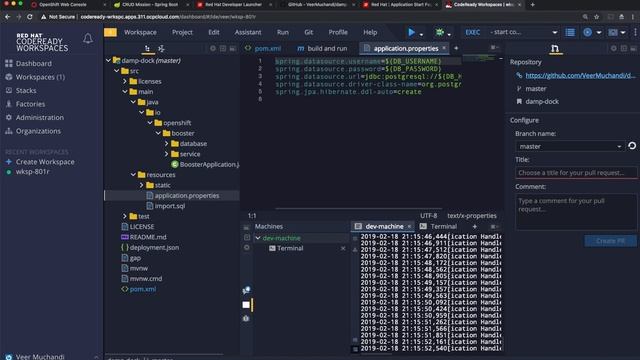Open the pull request panel icon

pos(554,49)
